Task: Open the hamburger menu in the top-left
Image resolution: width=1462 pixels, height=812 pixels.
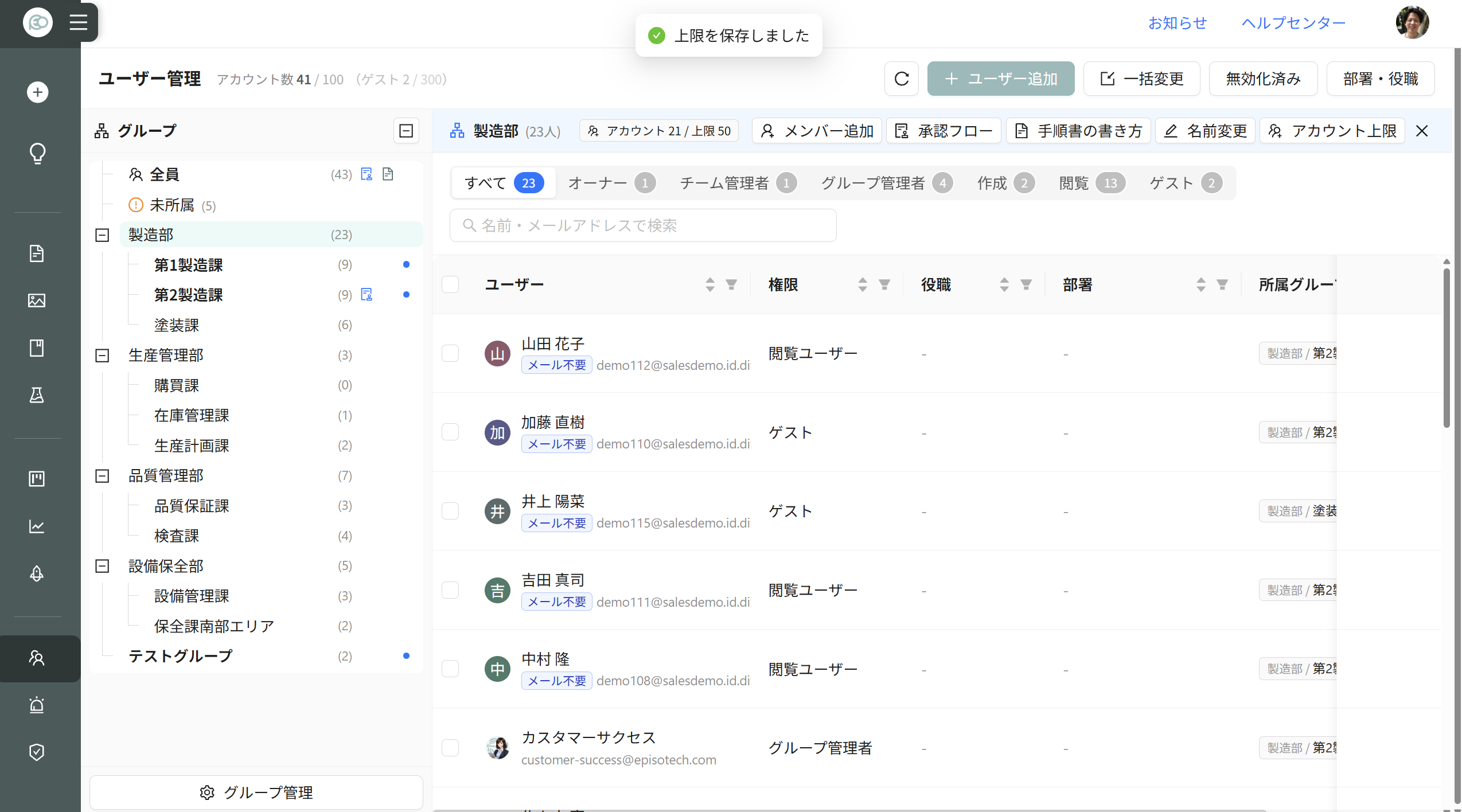Action: (x=79, y=22)
